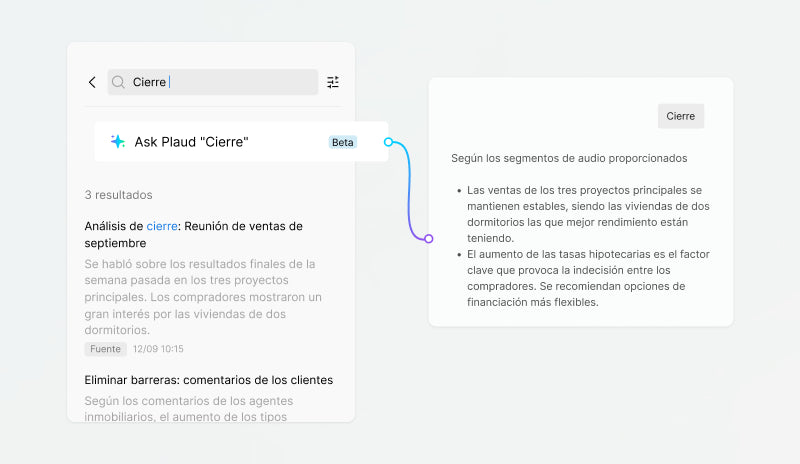Click the Beta badge

(342, 142)
